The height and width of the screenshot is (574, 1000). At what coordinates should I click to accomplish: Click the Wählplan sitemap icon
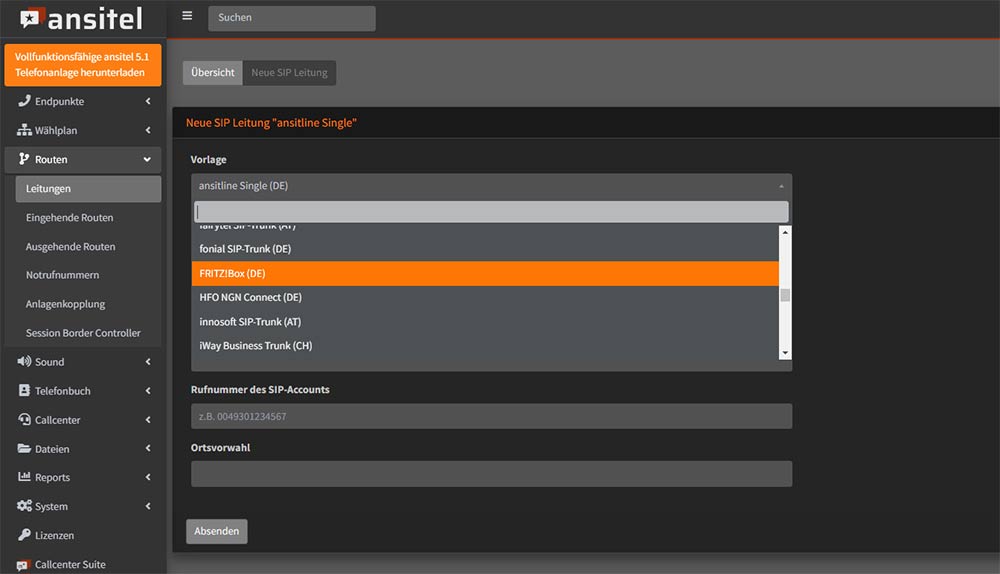click(x=24, y=130)
